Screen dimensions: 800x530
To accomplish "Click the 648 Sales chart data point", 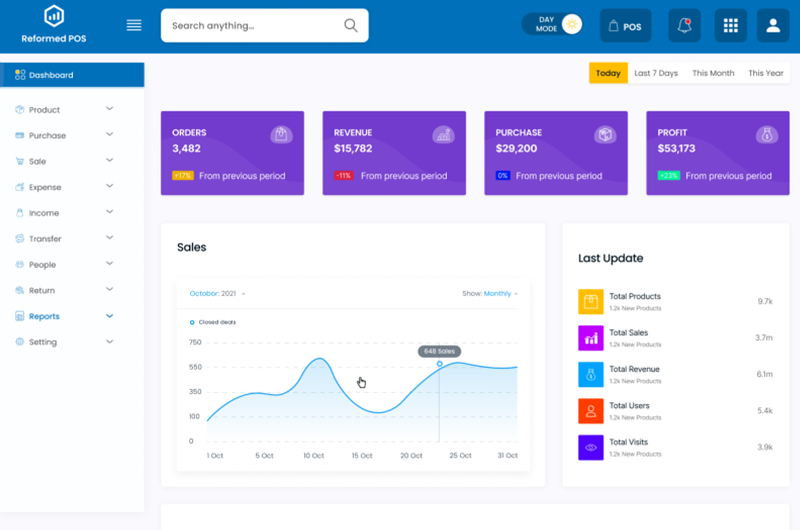I will (439, 364).
